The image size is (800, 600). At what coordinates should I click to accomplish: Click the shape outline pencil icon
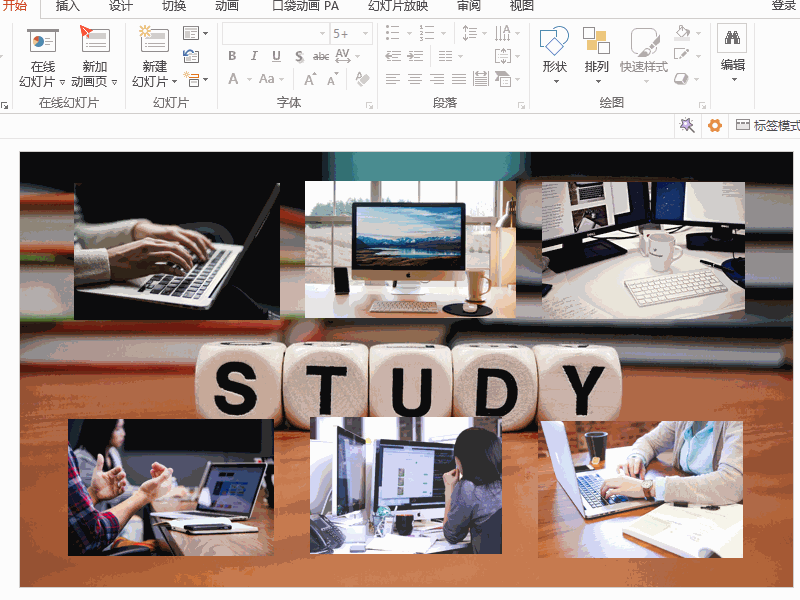tap(682, 55)
